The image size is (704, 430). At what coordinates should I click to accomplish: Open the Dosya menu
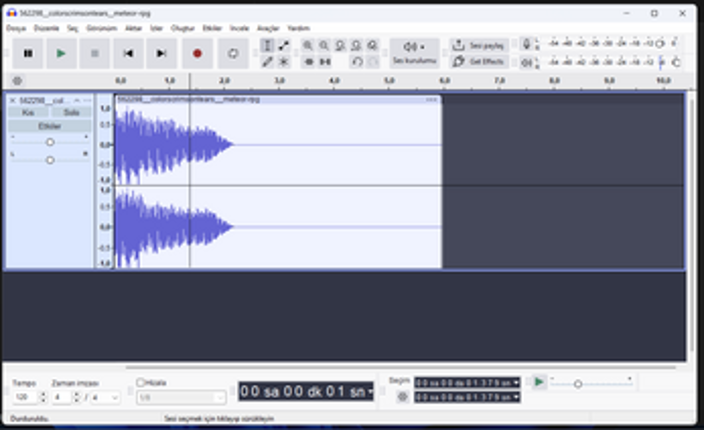coord(17,28)
